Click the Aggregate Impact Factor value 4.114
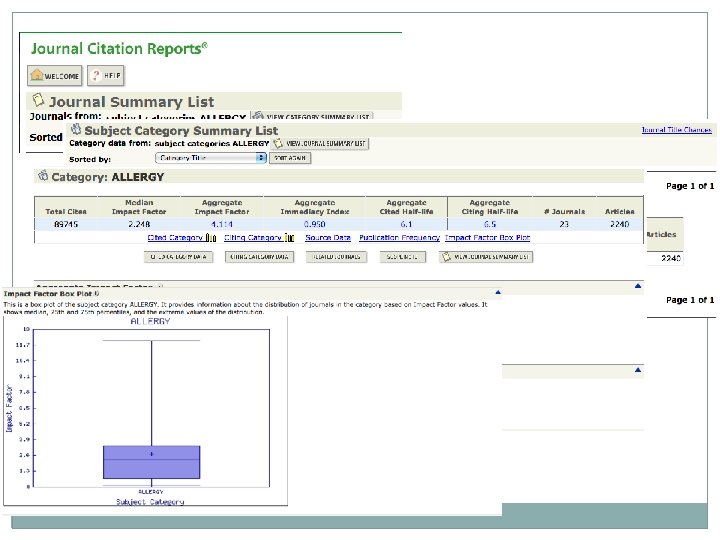Image resolution: width=720 pixels, height=540 pixels. pyautogui.click(x=222, y=224)
